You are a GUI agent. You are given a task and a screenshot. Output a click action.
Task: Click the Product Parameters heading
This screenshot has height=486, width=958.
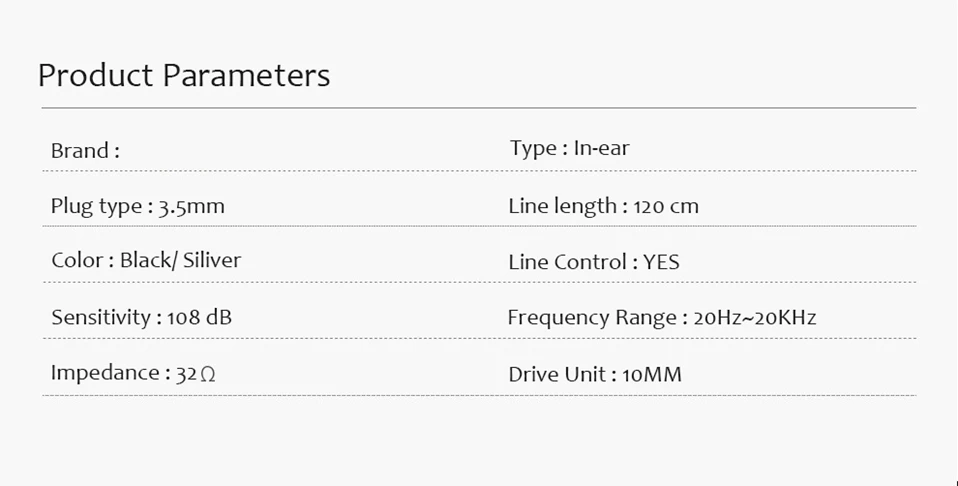click(x=184, y=76)
